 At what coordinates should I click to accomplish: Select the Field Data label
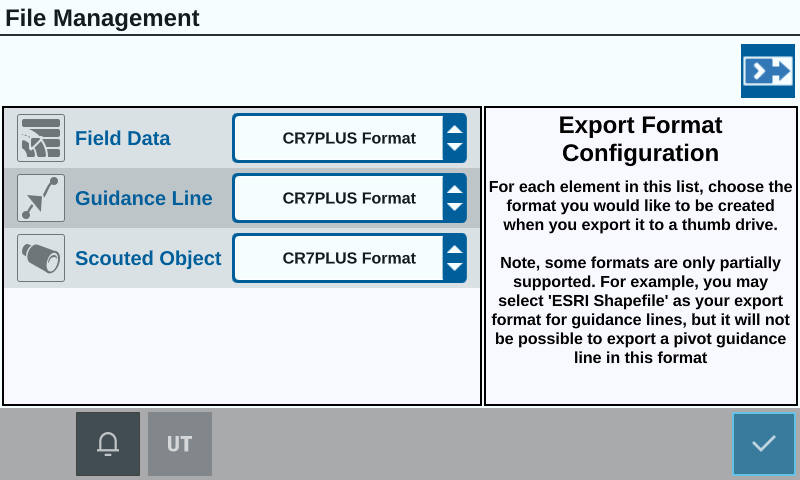tap(122, 138)
